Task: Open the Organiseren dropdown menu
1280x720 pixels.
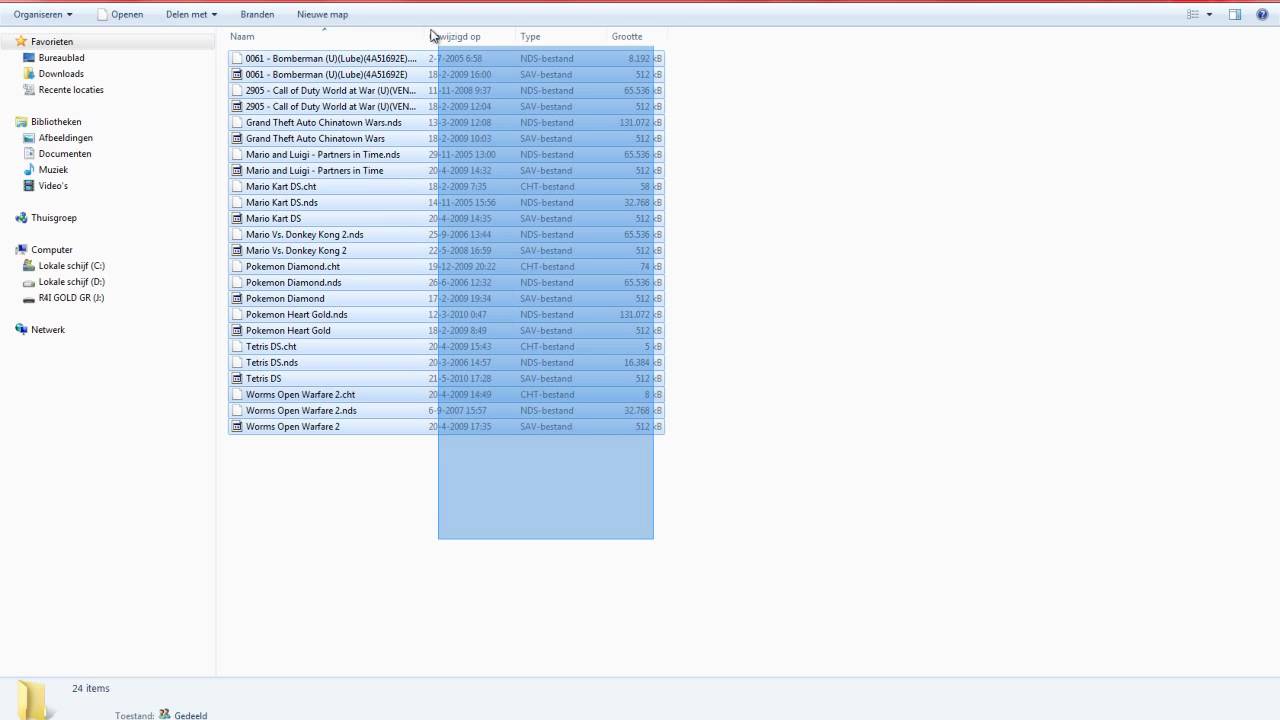Action: (43, 14)
